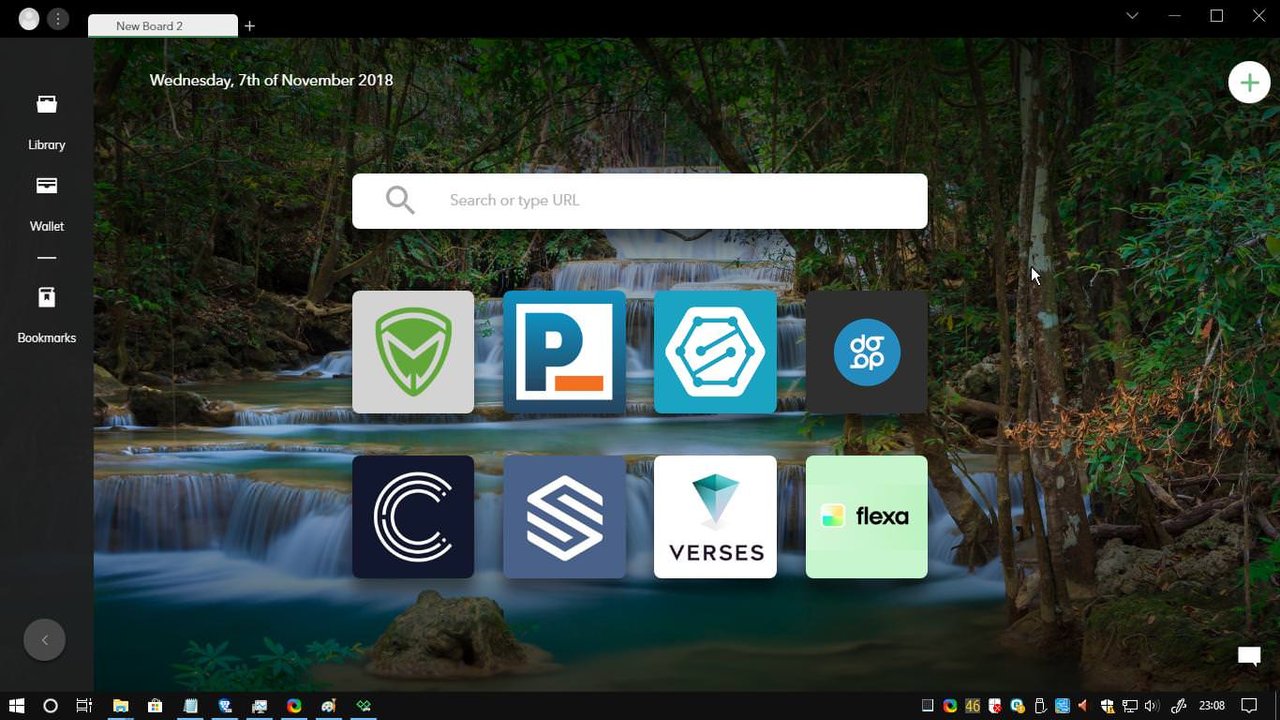This screenshot has width=1280, height=720.
Task: Open Microsoft Store from taskbar
Action: coord(155,706)
